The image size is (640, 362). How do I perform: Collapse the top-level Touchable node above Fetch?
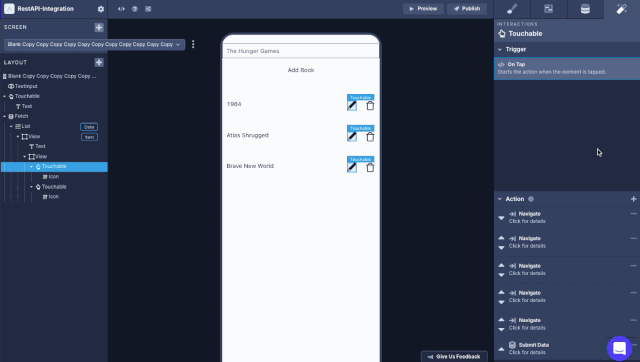[5, 96]
